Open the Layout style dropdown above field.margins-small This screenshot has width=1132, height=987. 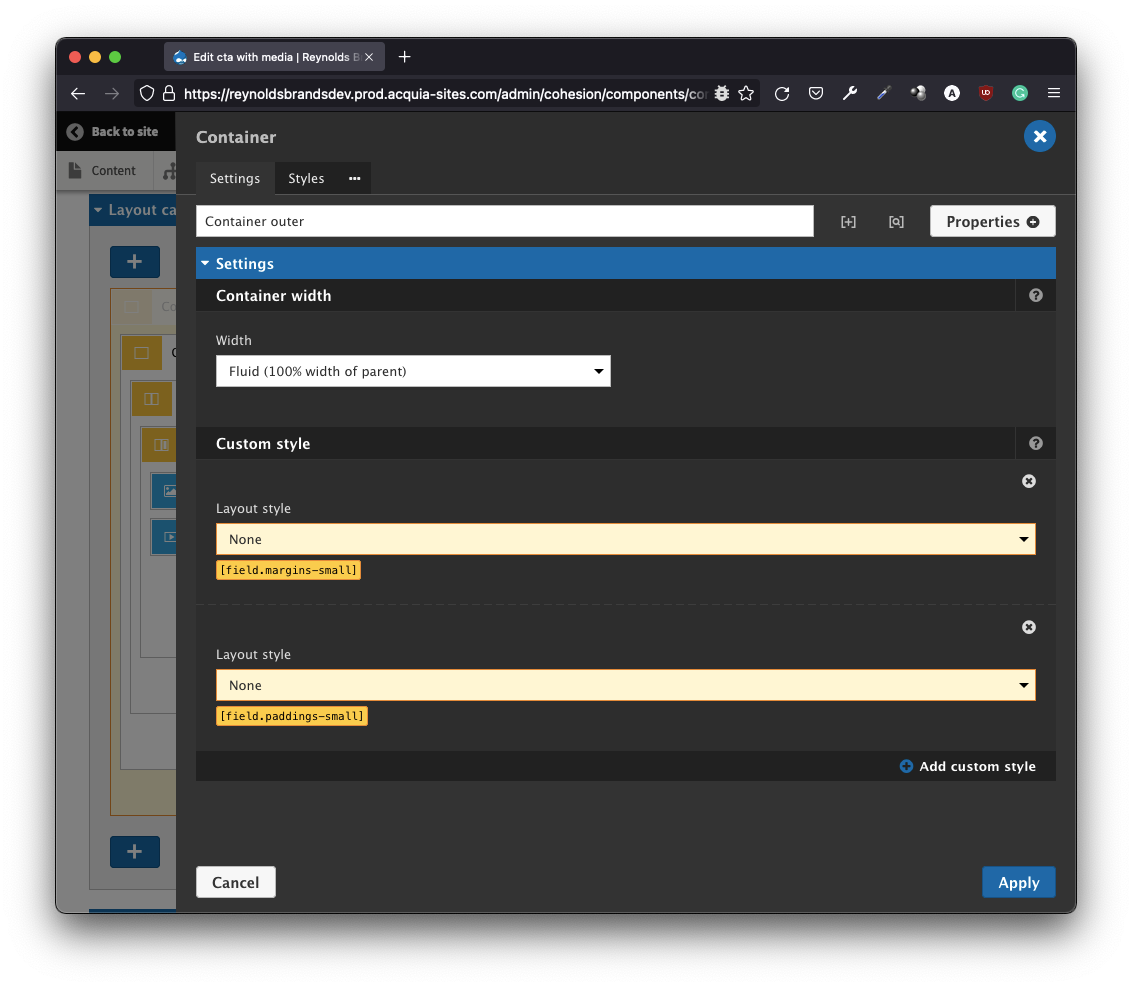point(625,539)
